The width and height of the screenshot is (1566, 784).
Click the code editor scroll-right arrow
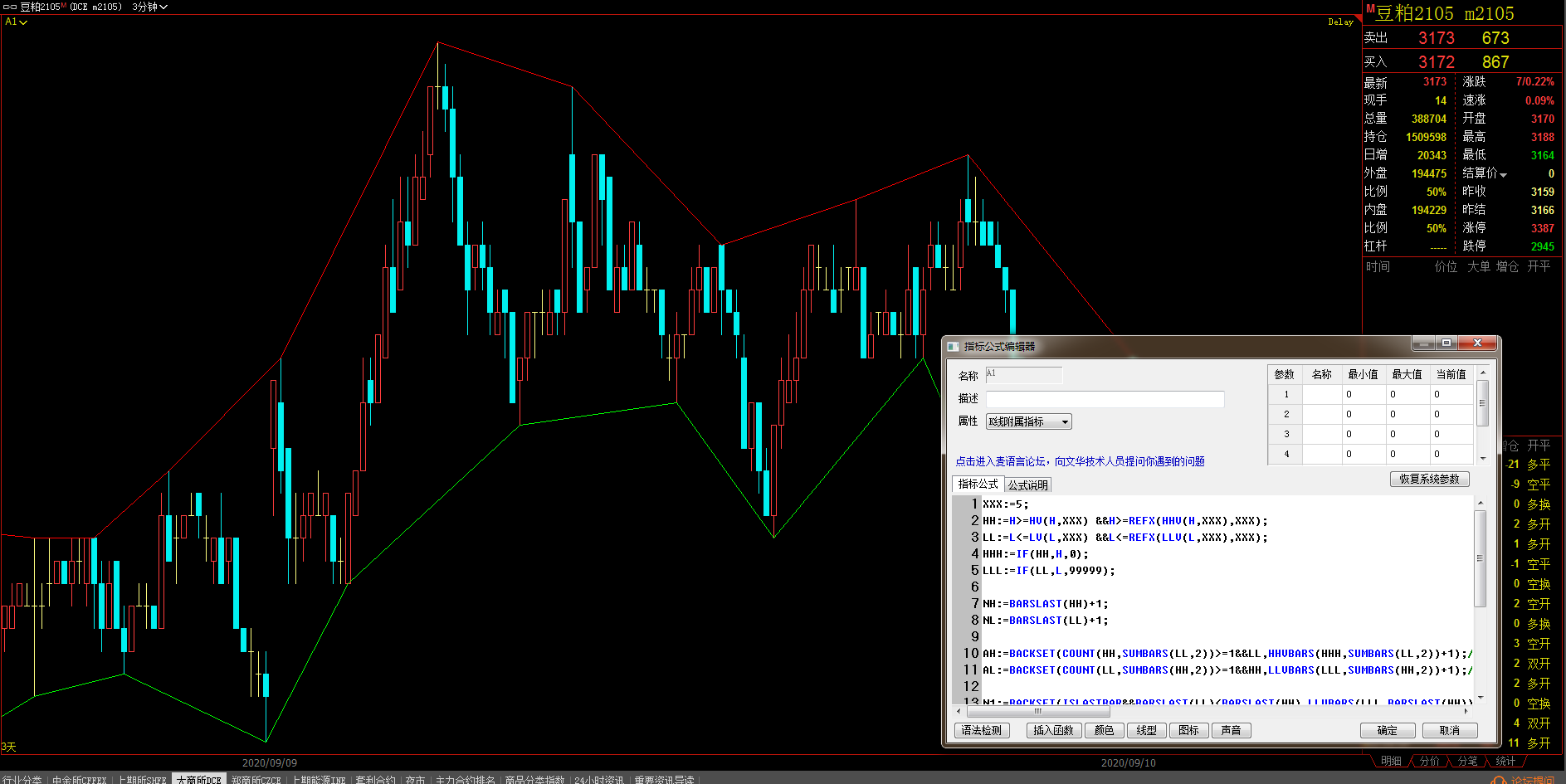coord(1466,711)
